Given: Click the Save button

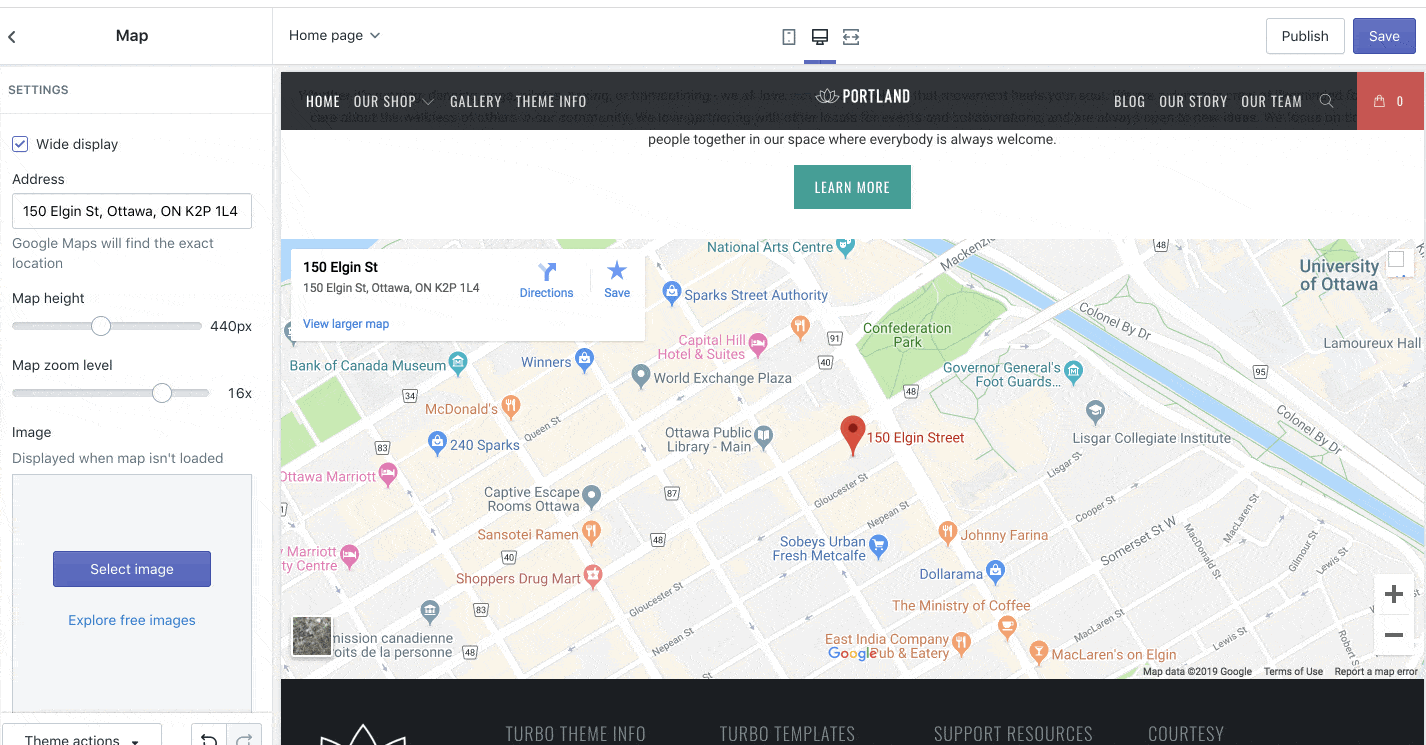Looking at the screenshot, I should pos(1384,36).
